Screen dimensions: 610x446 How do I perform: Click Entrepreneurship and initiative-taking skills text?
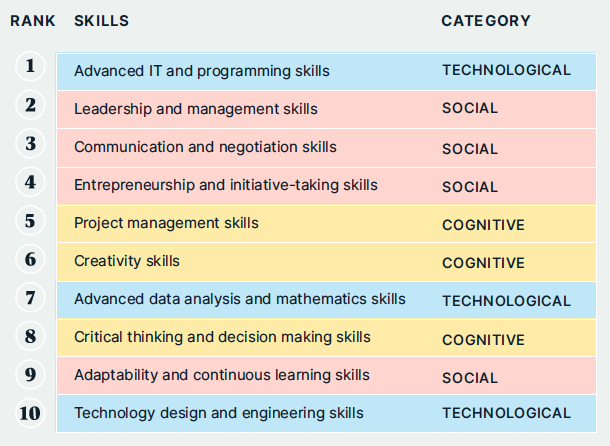(226, 185)
